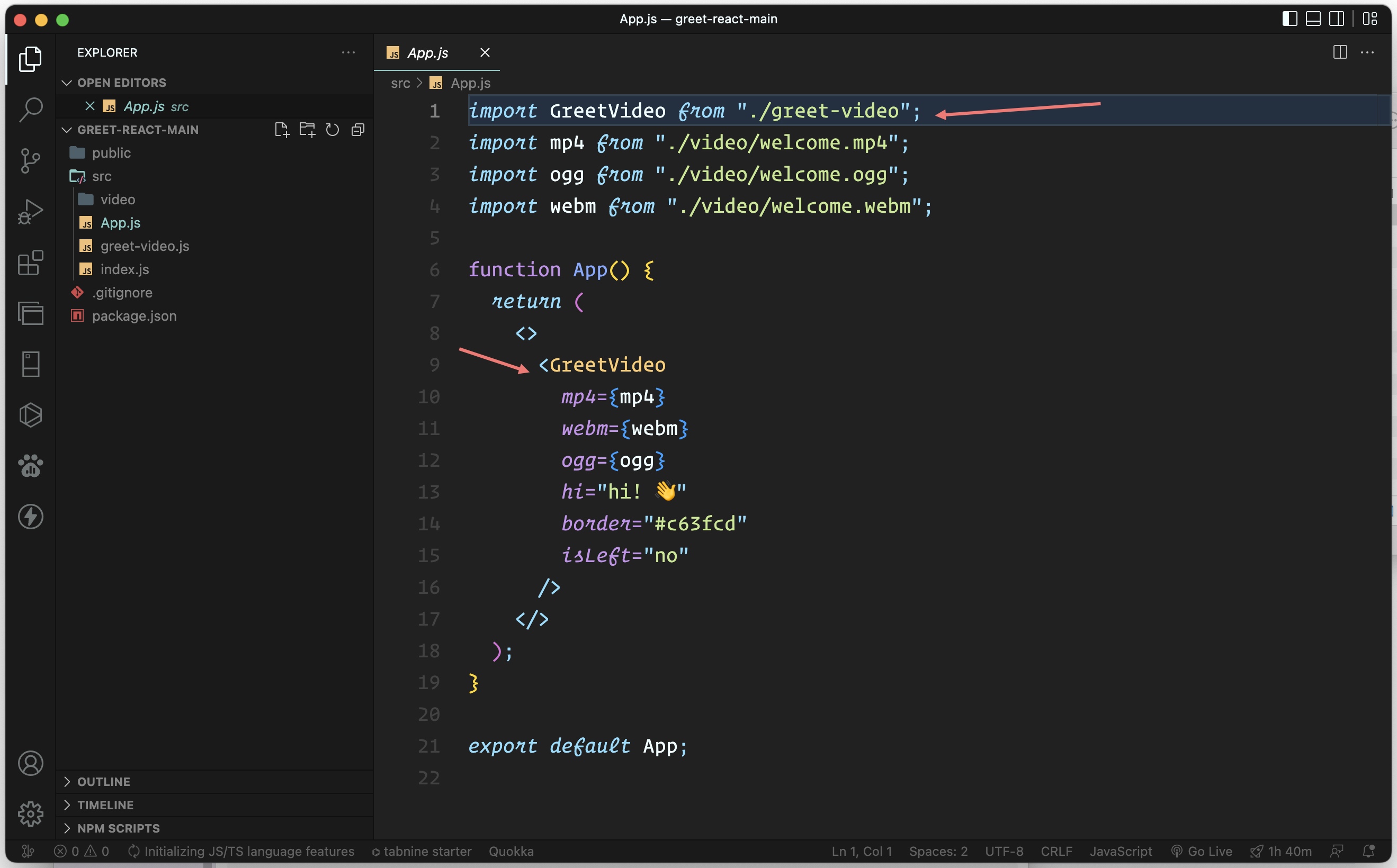The image size is (1397, 868).
Task: Collapse all folders in the Explorer
Action: tap(357, 129)
